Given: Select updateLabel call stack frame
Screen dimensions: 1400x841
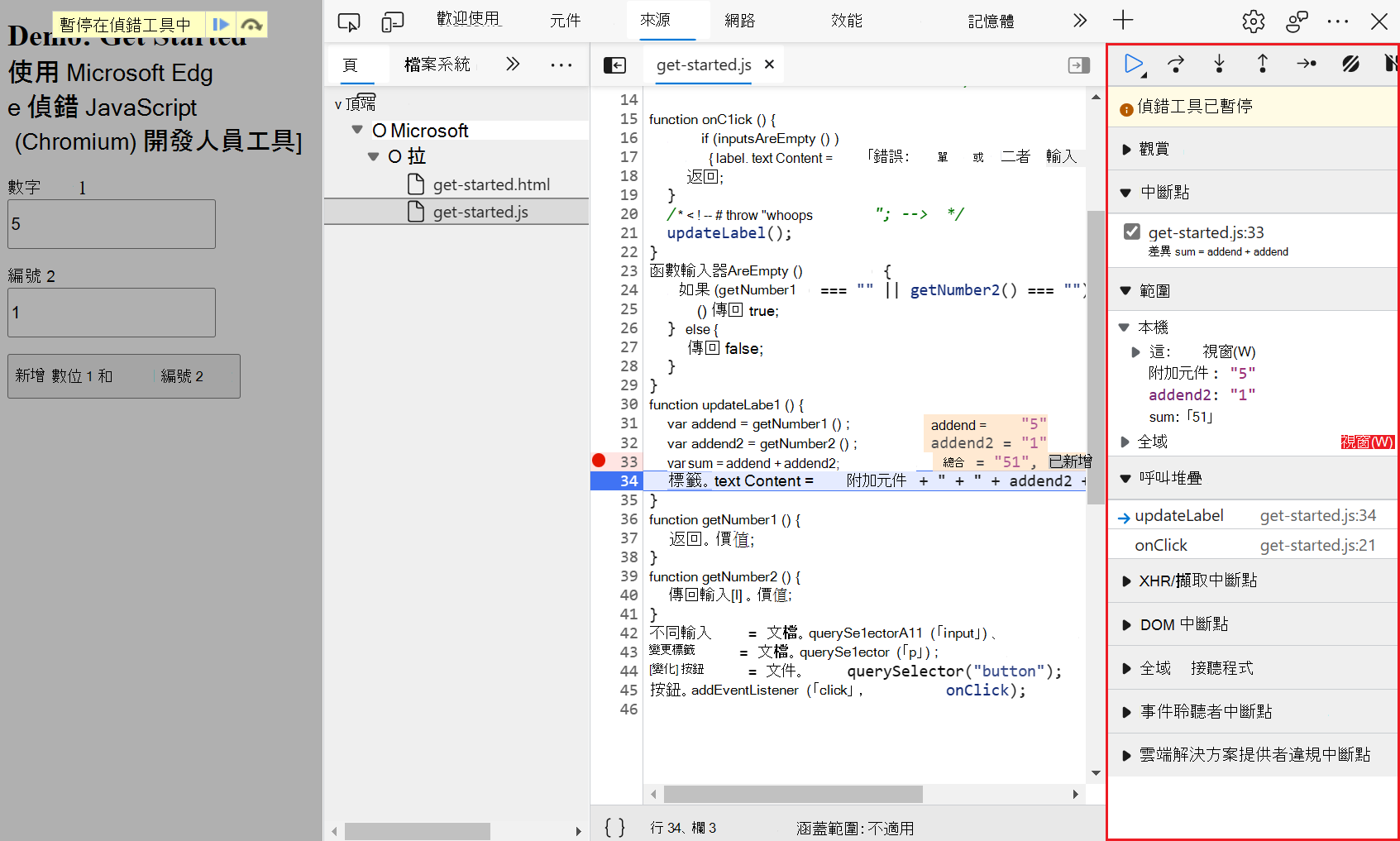Looking at the screenshot, I should click(x=1253, y=516).
